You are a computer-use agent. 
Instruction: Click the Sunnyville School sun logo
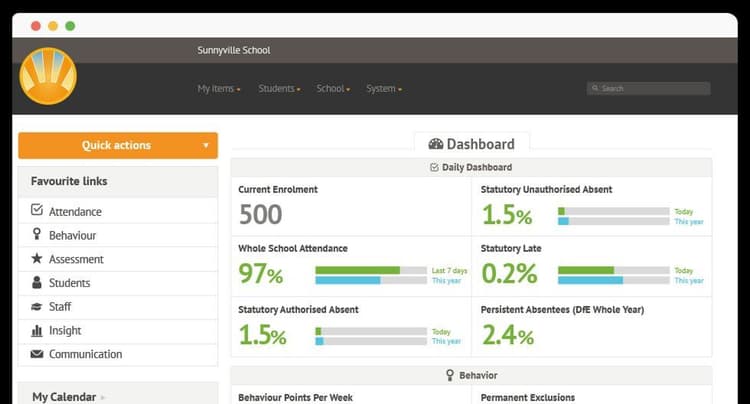pyautogui.click(x=48, y=76)
